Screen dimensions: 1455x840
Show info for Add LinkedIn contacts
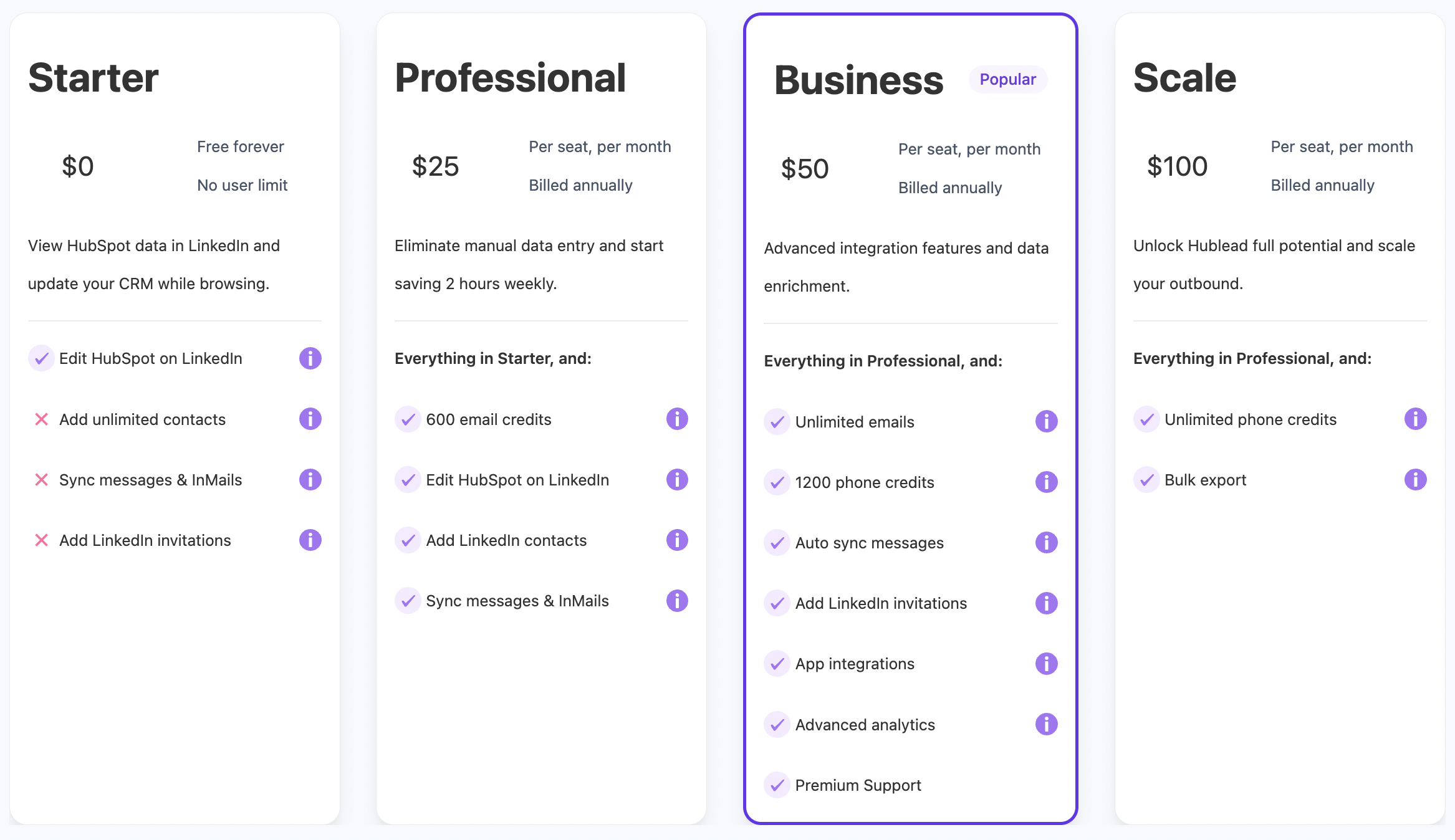[677, 540]
